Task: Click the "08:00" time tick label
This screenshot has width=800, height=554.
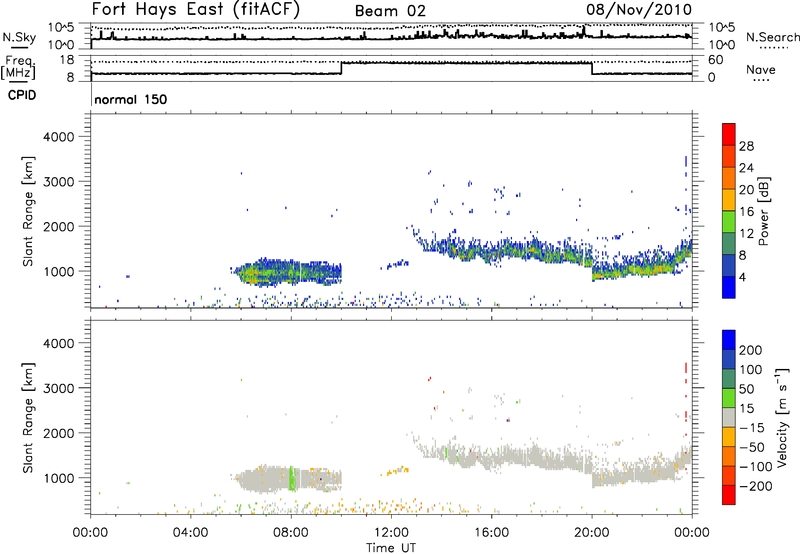Action: 291,533
